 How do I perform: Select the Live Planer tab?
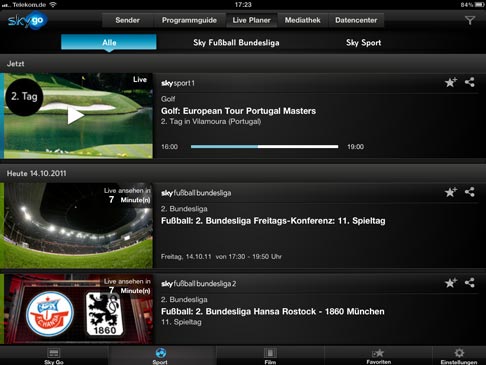251,20
